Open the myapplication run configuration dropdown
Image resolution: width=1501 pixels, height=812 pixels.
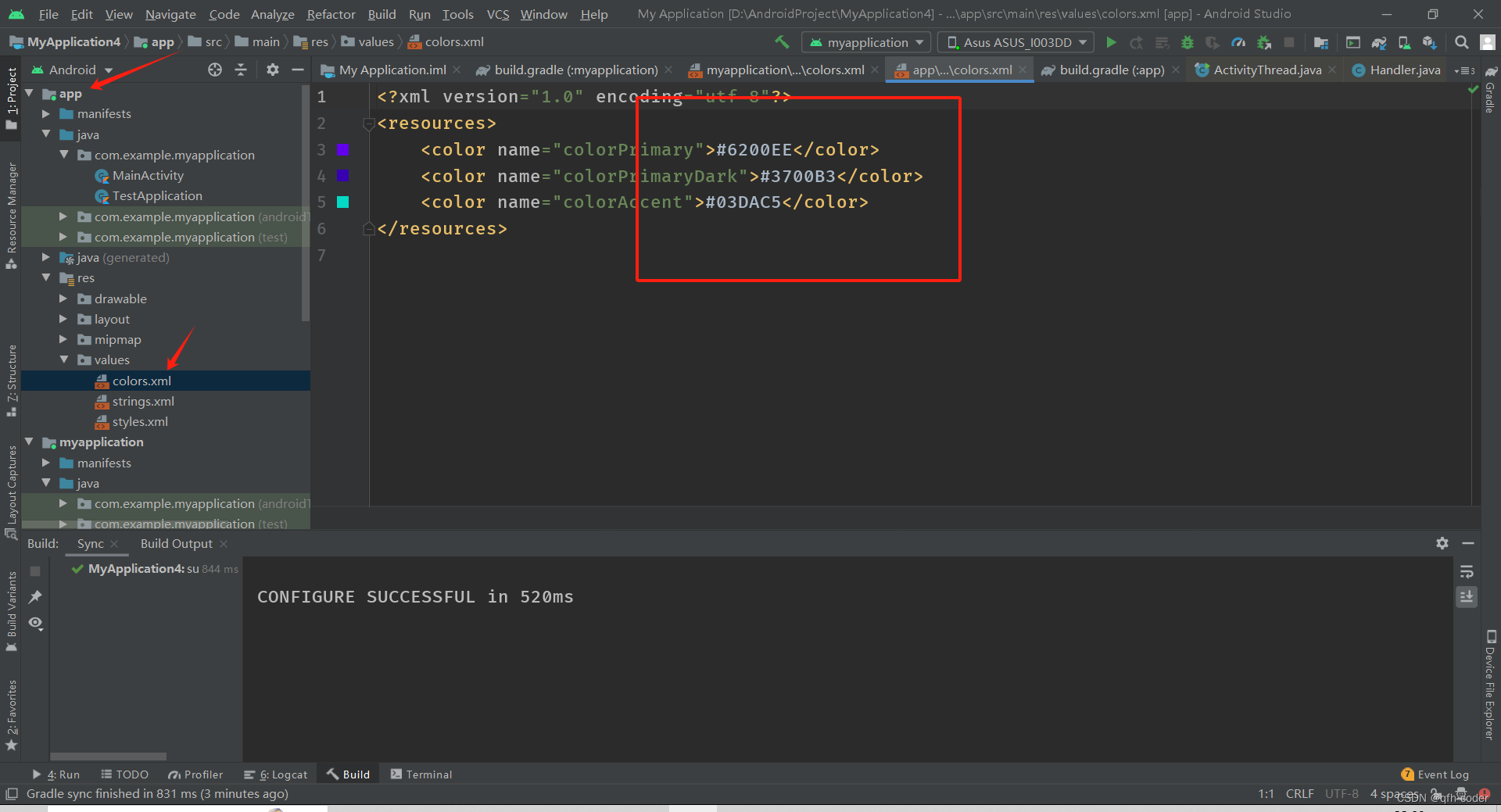coord(868,42)
